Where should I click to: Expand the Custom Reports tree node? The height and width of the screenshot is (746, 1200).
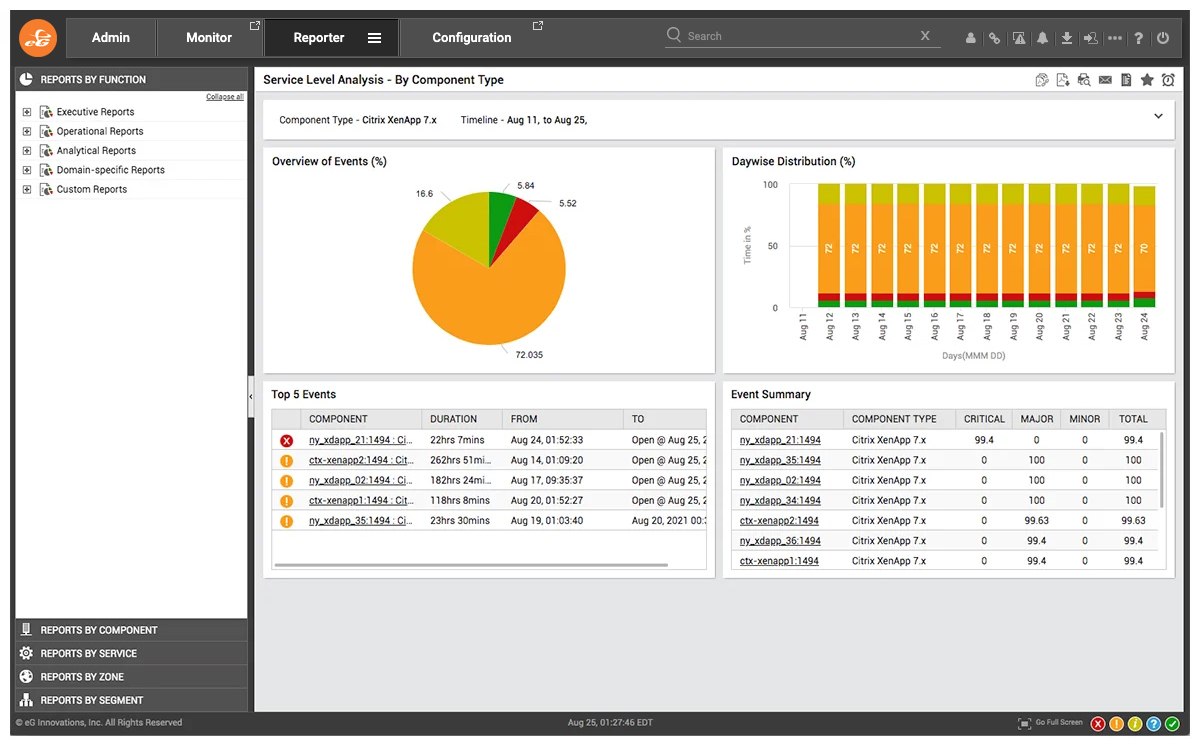pos(27,189)
